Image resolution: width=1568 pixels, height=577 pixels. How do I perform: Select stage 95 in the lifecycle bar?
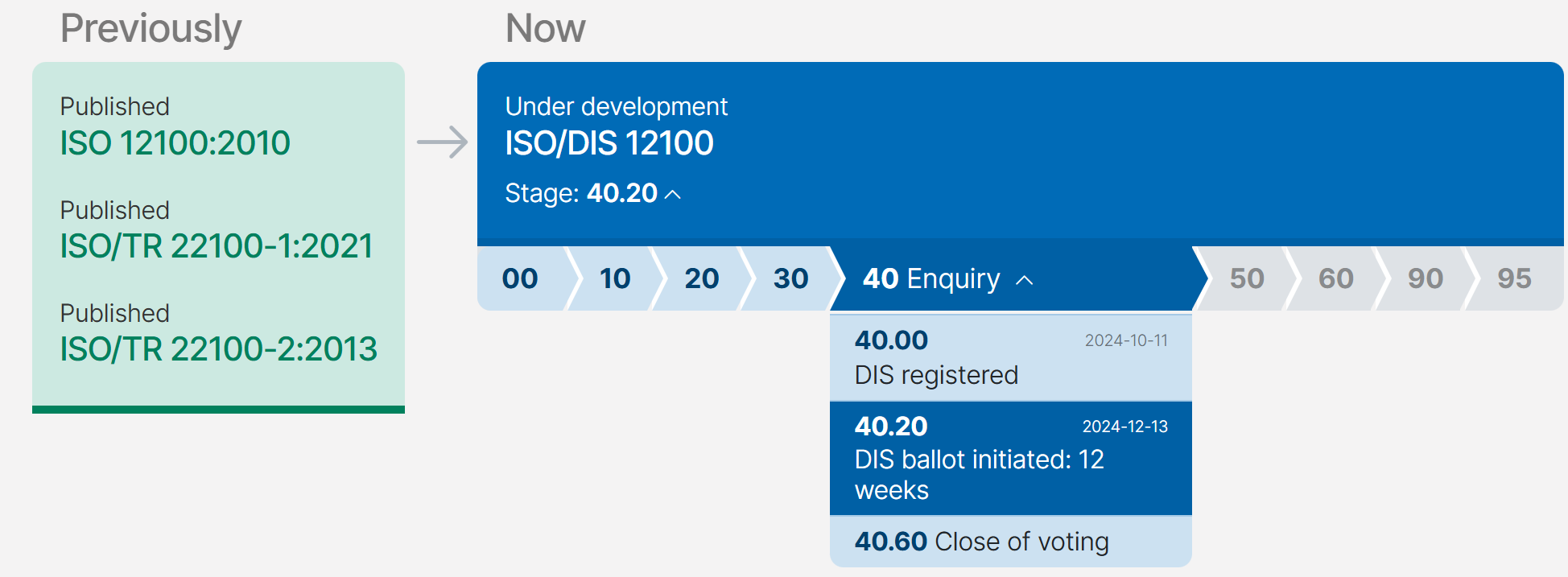(1515, 278)
